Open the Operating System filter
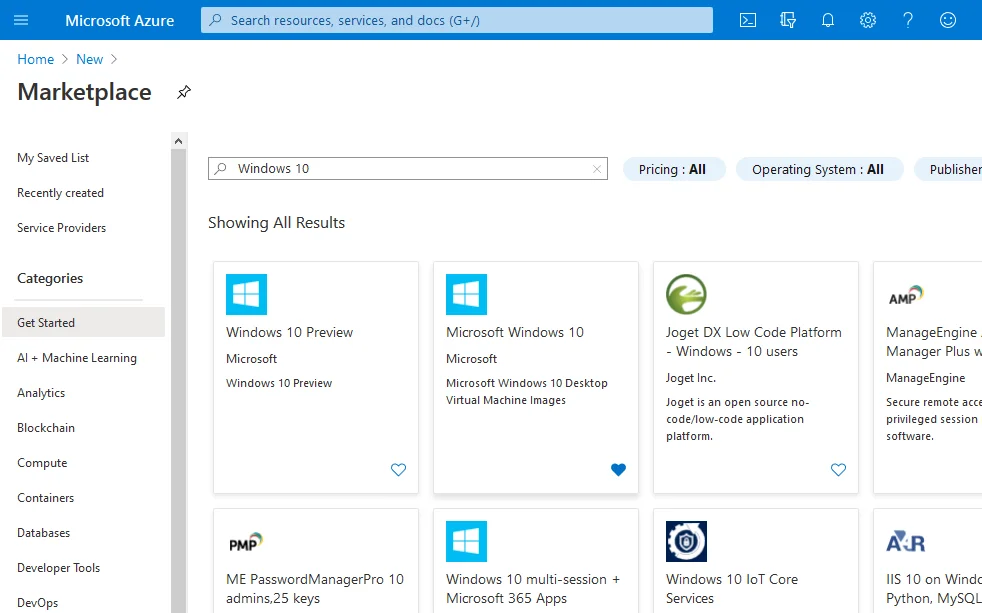The image size is (982, 613). 819,169
